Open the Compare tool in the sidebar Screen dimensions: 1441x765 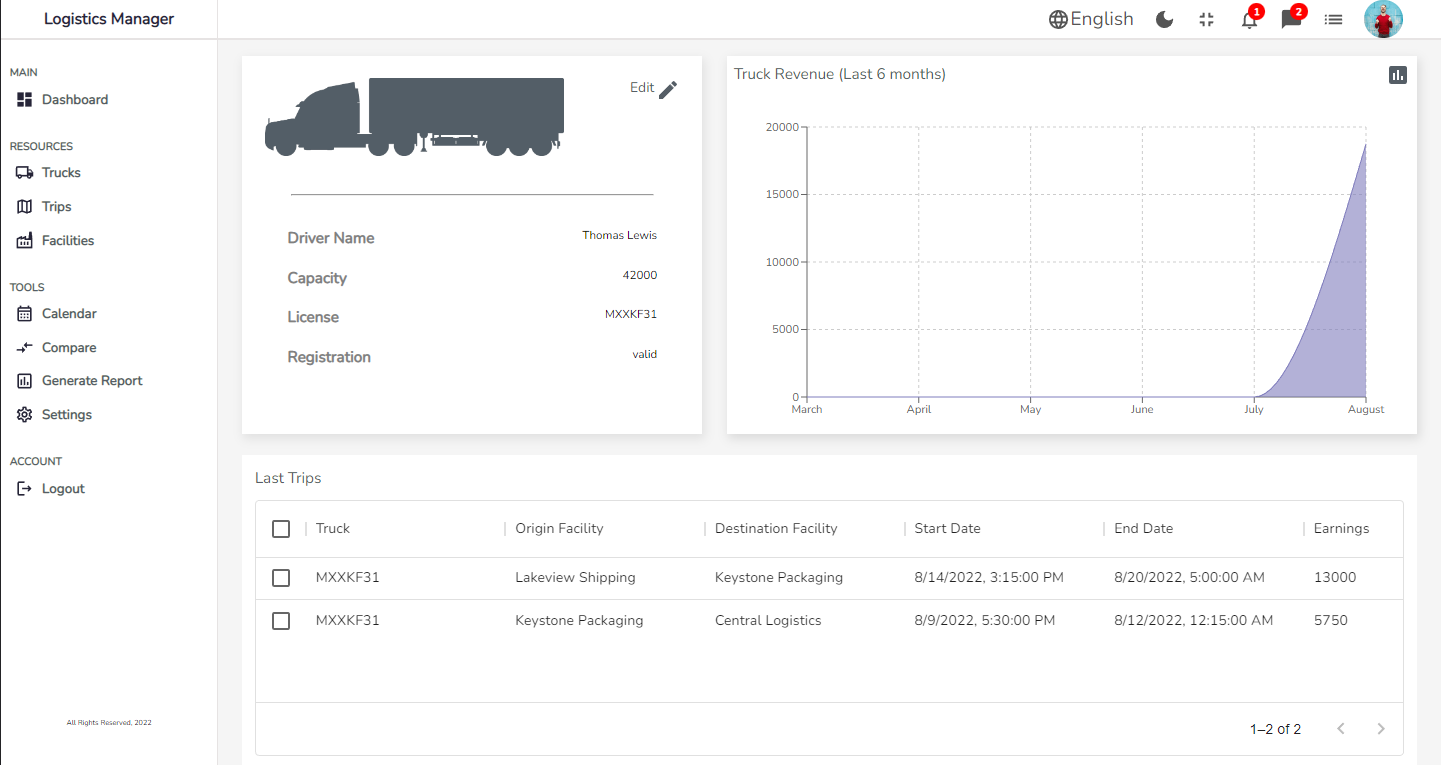click(x=24, y=347)
